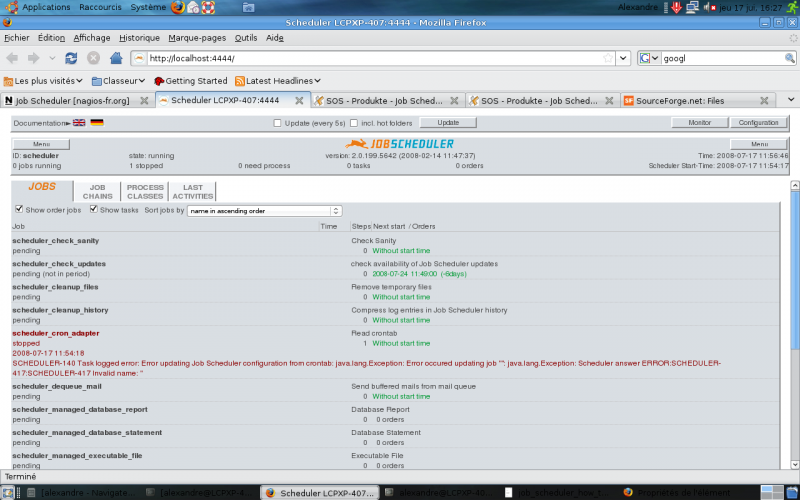The width and height of the screenshot is (800, 500).
Task: Open the right Menu button
Action: (759, 144)
